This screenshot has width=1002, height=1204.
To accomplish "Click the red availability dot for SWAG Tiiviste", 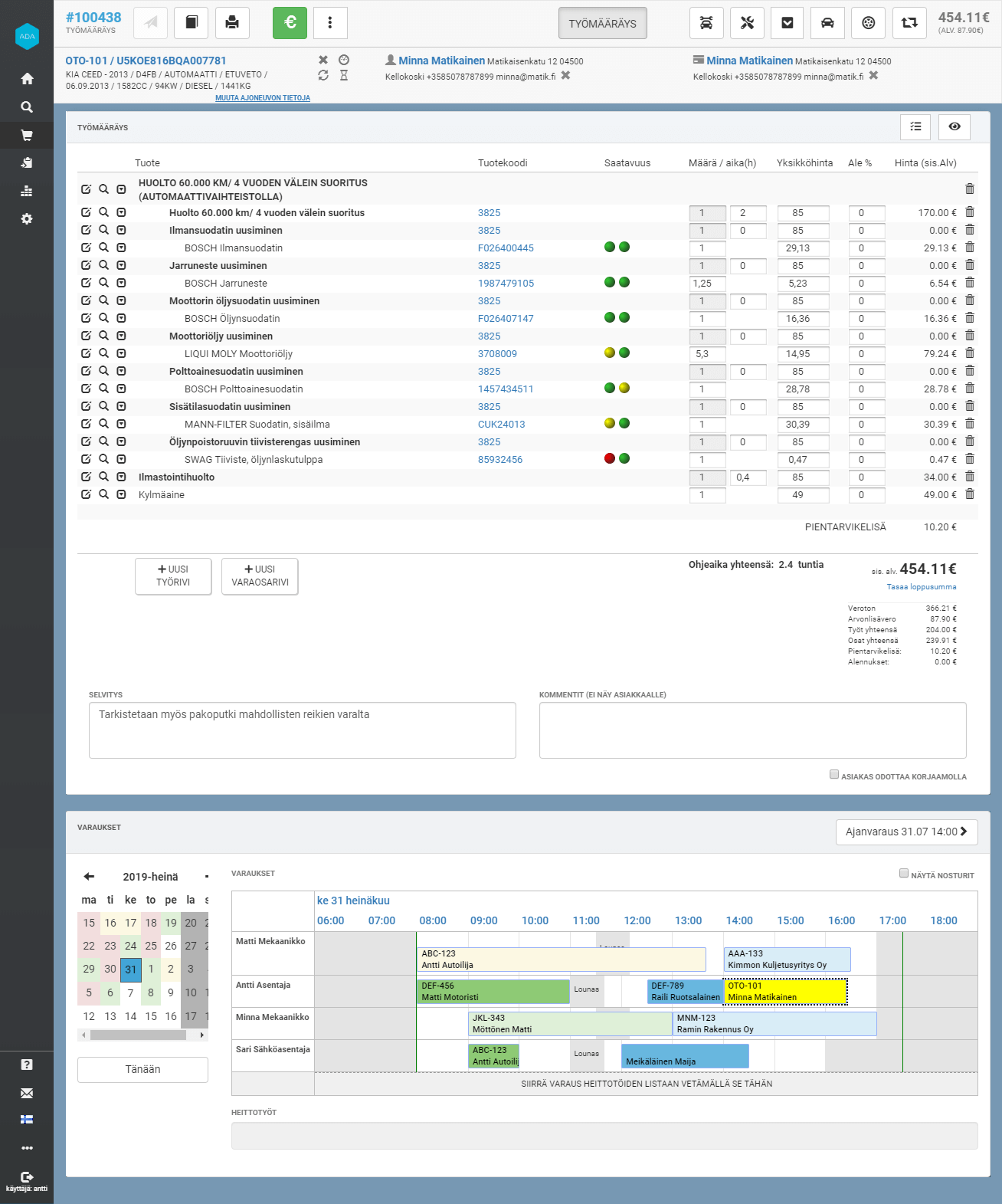I will 610,458.
